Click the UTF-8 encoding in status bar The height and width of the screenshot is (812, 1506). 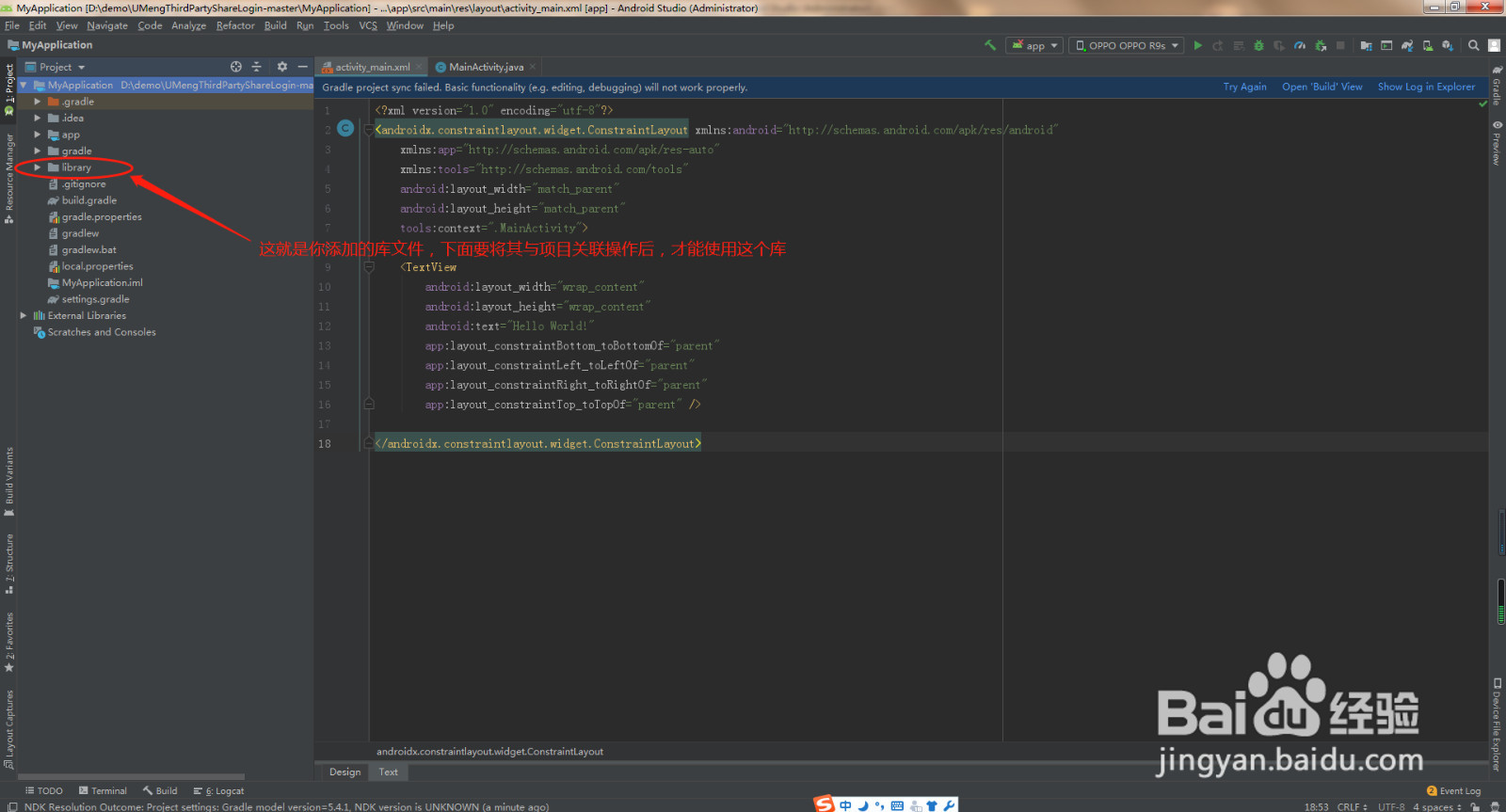(x=1391, y=806)
